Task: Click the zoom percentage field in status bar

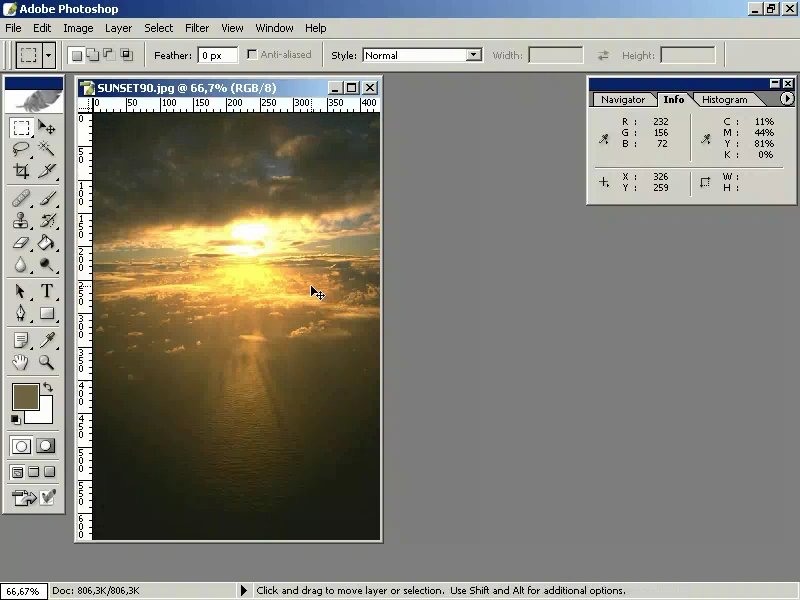Action: [23, 591]
